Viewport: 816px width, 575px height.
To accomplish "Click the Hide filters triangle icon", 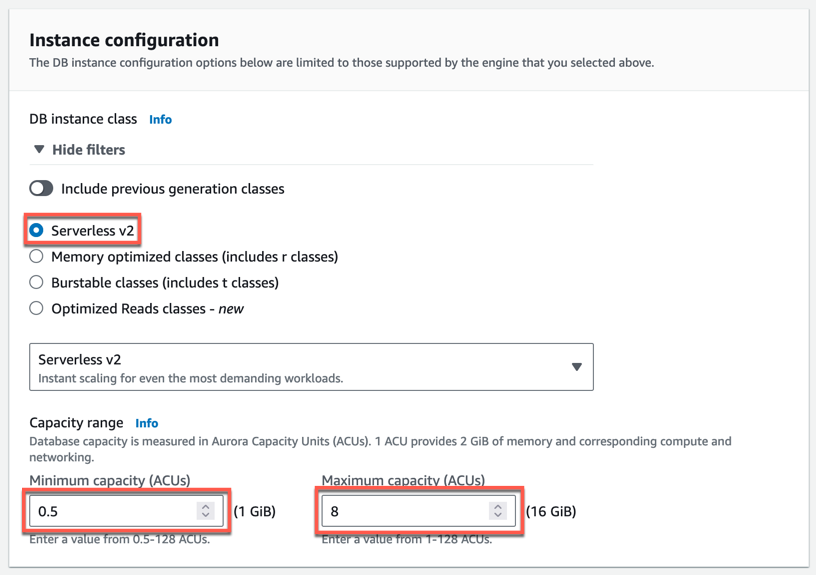I will click(39, 150).
